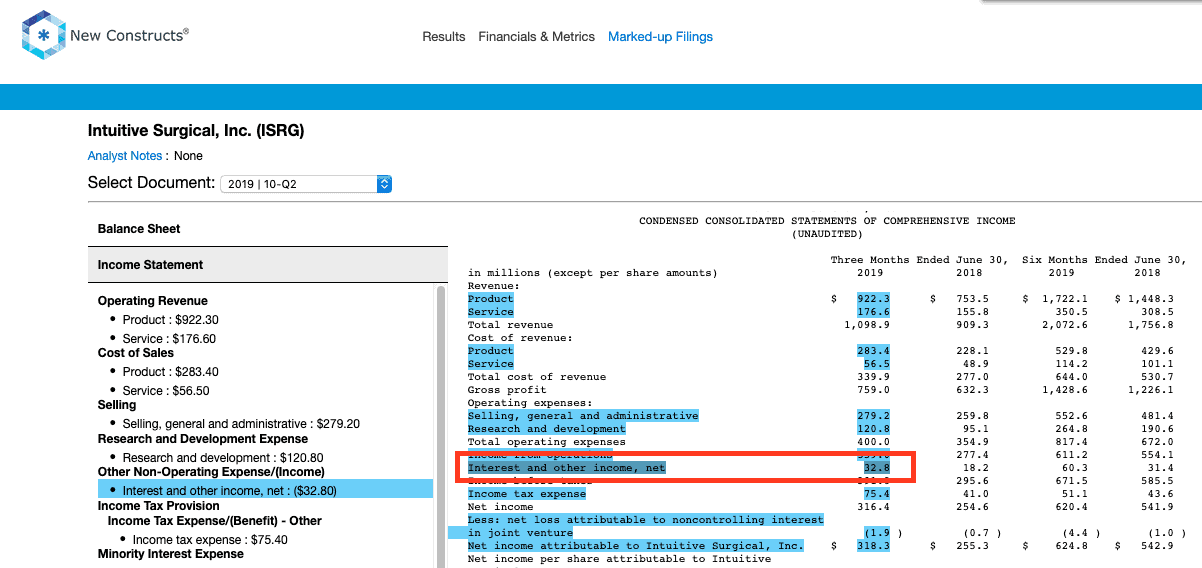Screen dimensions: 1202x568
Task: Click Operating Revenue category heading
Action: pyautogui.click(x=153, y=301)
